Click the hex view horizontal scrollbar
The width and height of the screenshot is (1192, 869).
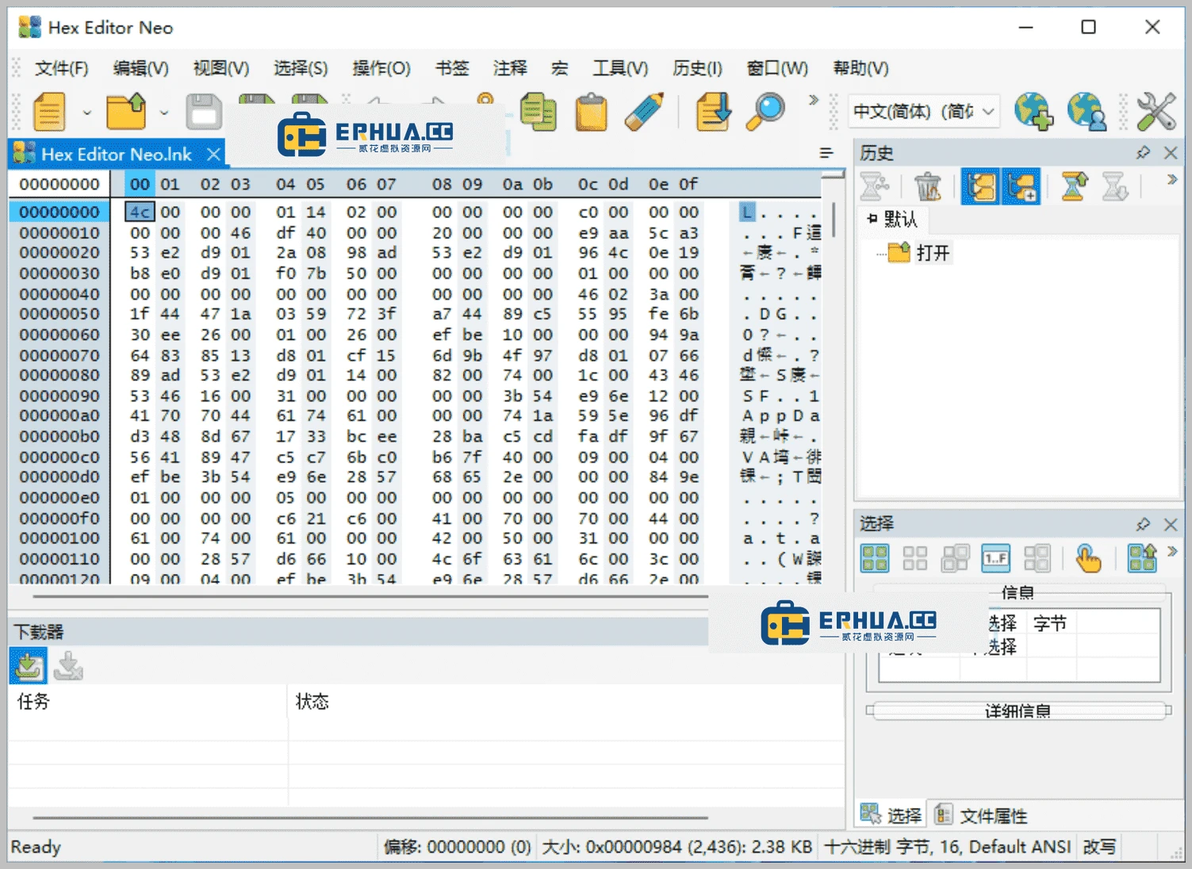coord(371,597)
